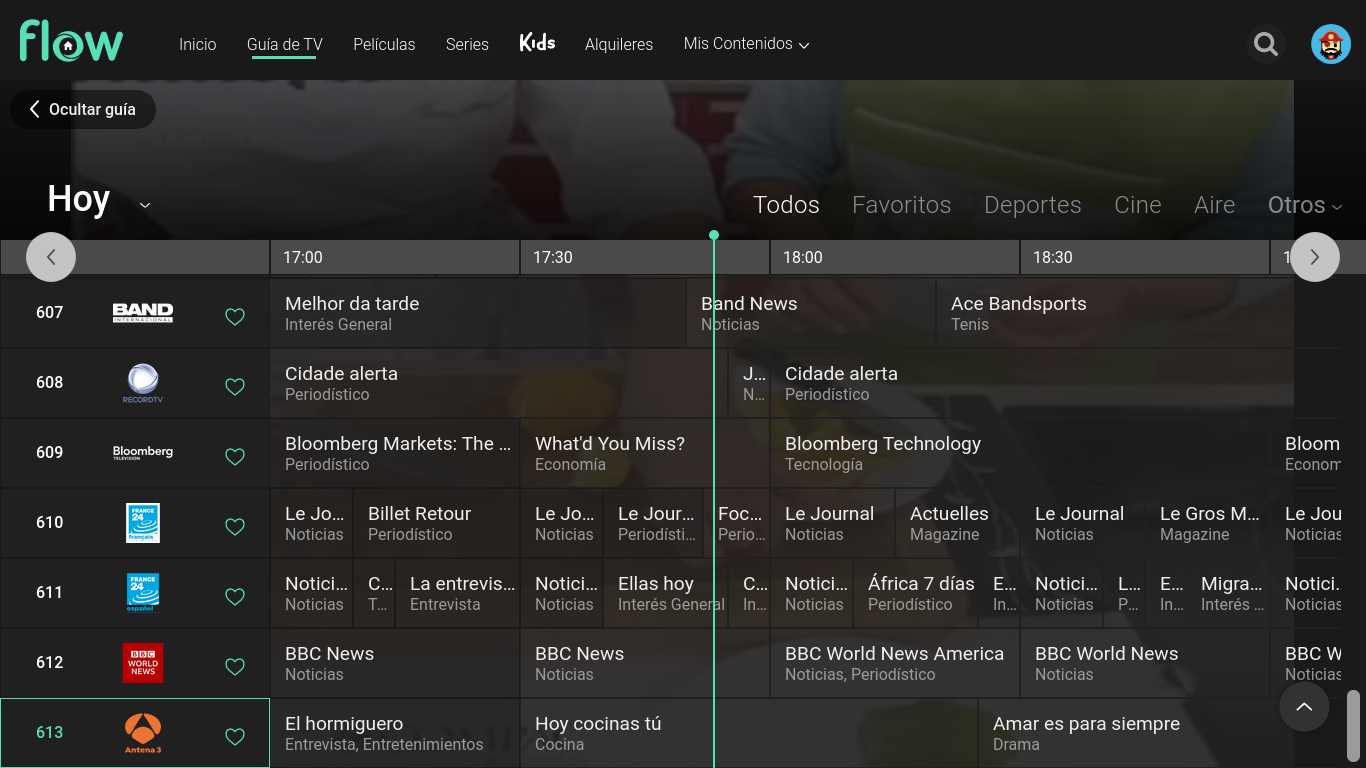Click the scroll-to-top arrow button

tap(1304, 707)
